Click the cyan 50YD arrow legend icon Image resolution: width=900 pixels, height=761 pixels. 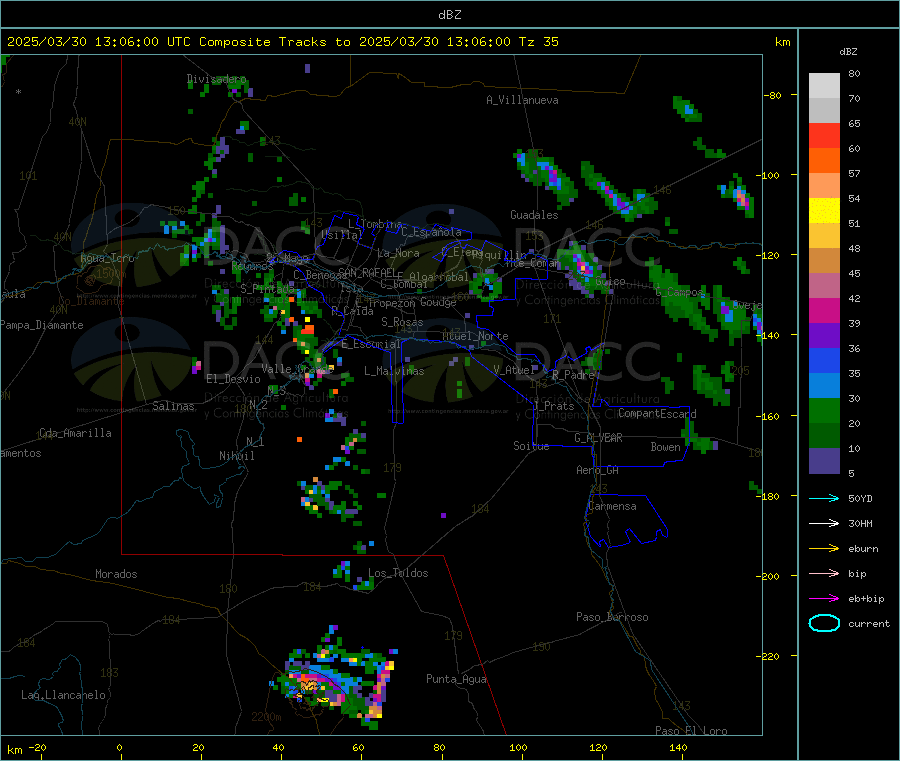tap(824, 498)
